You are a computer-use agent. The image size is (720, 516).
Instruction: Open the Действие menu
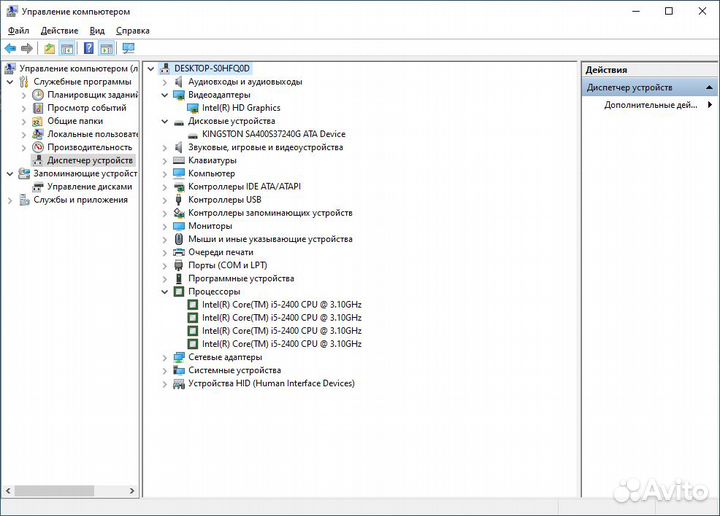point(59,31)
